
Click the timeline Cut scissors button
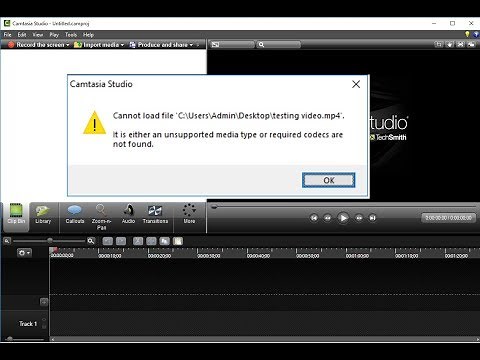pyautogui.click(x=138, y=241)
